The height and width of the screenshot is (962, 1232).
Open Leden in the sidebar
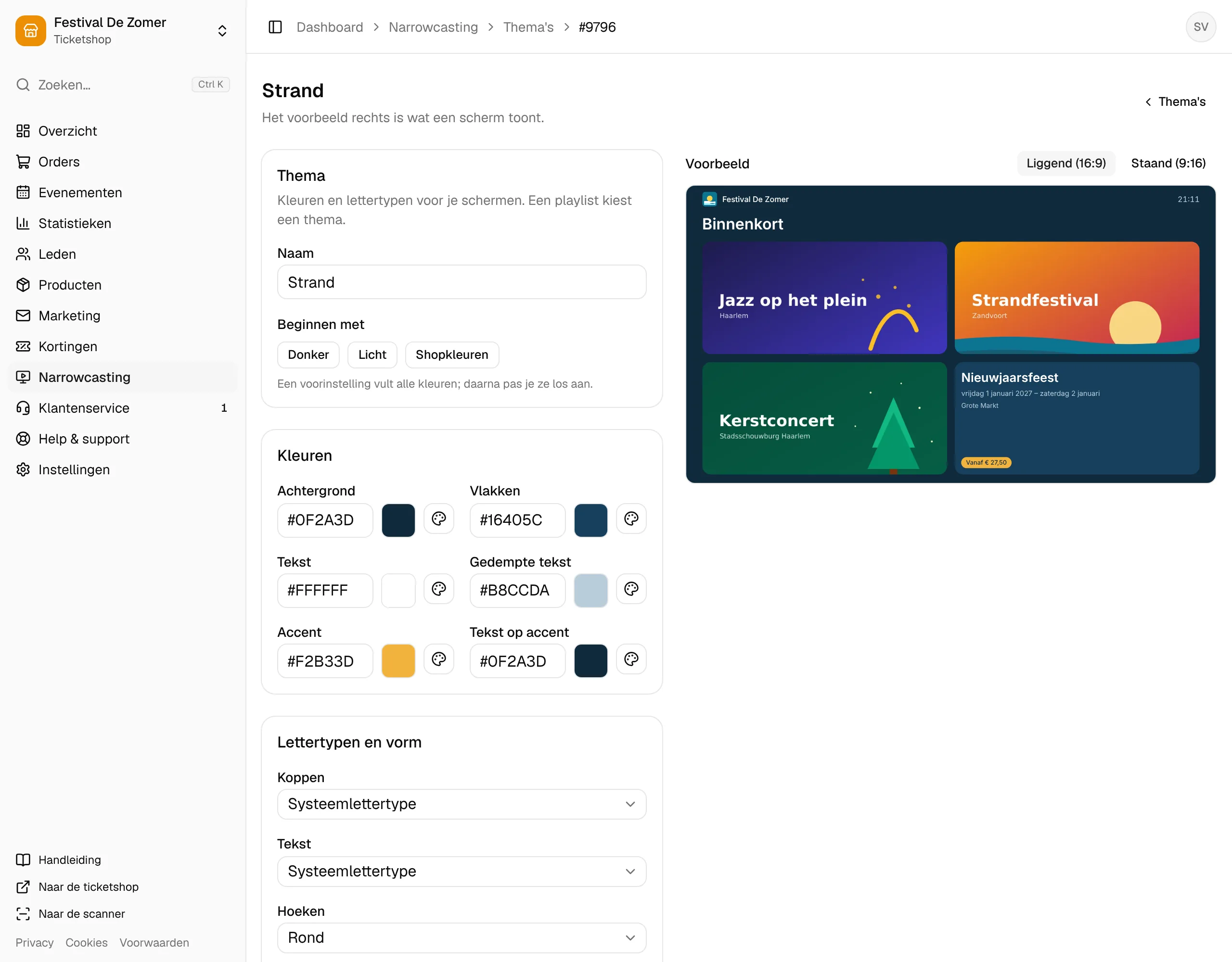(123, 254)
